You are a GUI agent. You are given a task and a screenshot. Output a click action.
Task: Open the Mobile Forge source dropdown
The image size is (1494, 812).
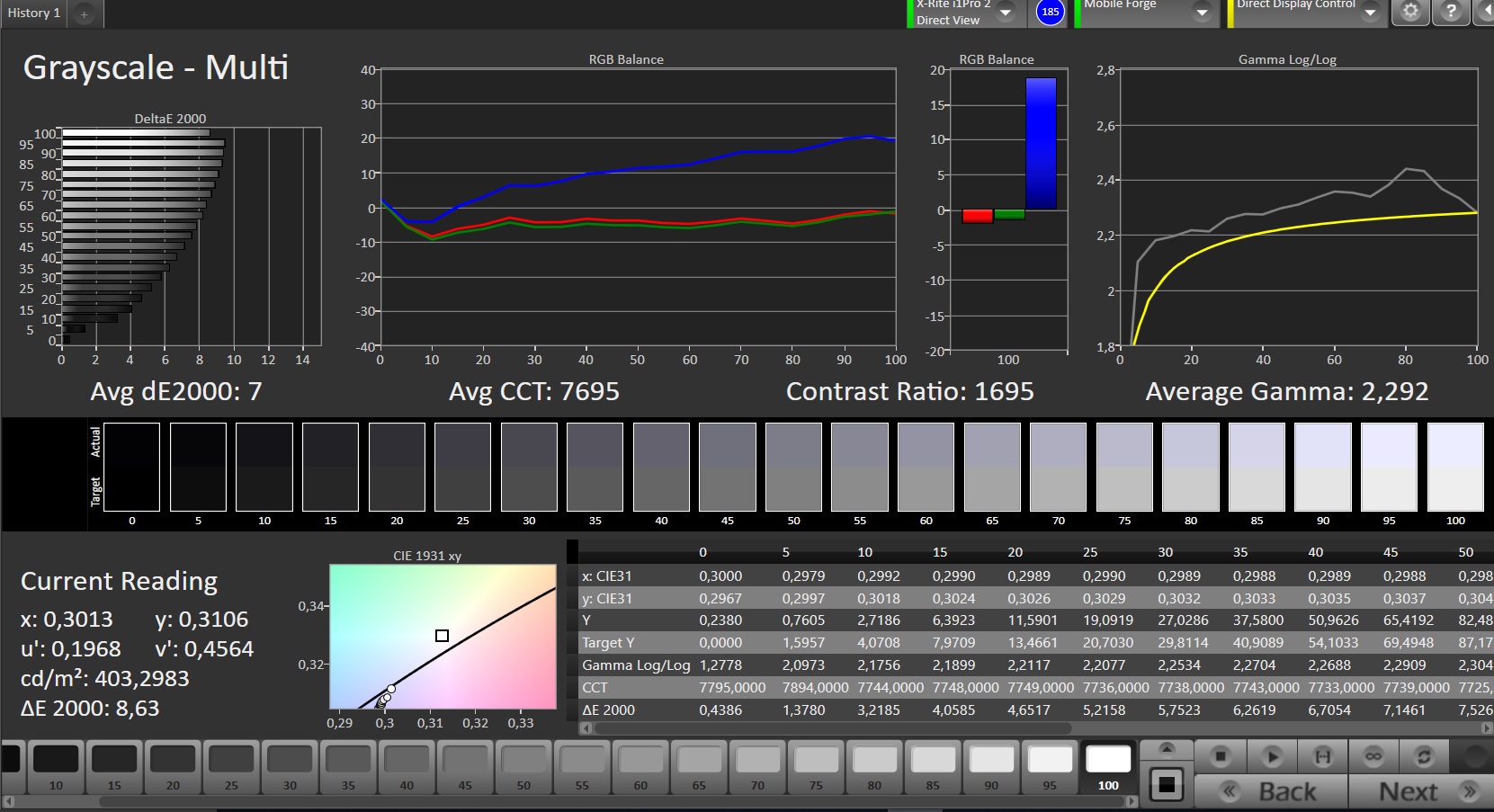click(x=1201, y=12)
